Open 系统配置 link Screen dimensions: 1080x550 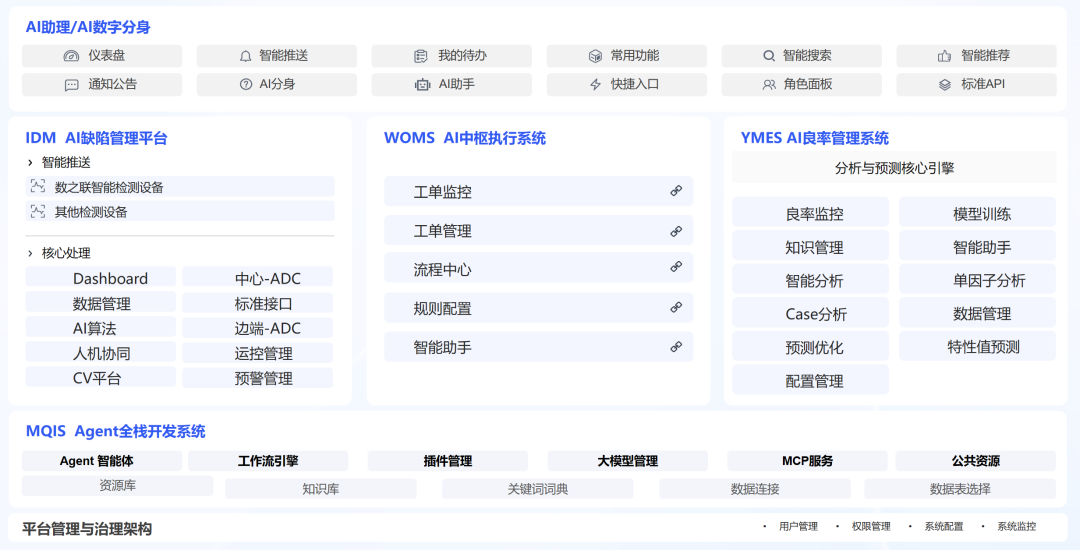pos(944,527)
